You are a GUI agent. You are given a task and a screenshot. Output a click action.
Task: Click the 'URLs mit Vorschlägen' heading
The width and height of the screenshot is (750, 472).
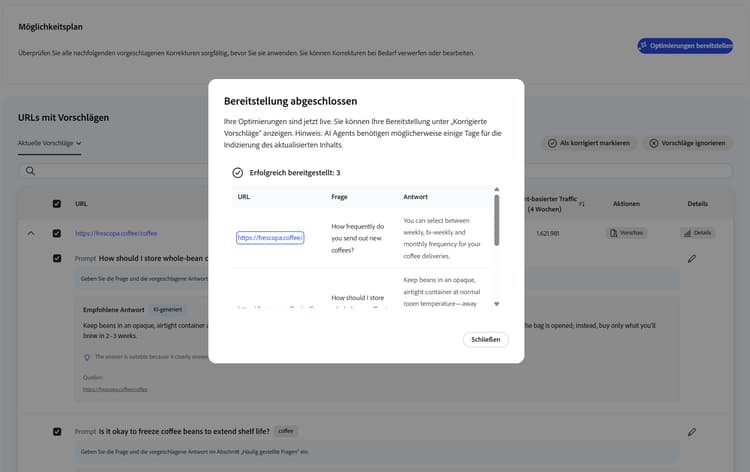[63, 118]
